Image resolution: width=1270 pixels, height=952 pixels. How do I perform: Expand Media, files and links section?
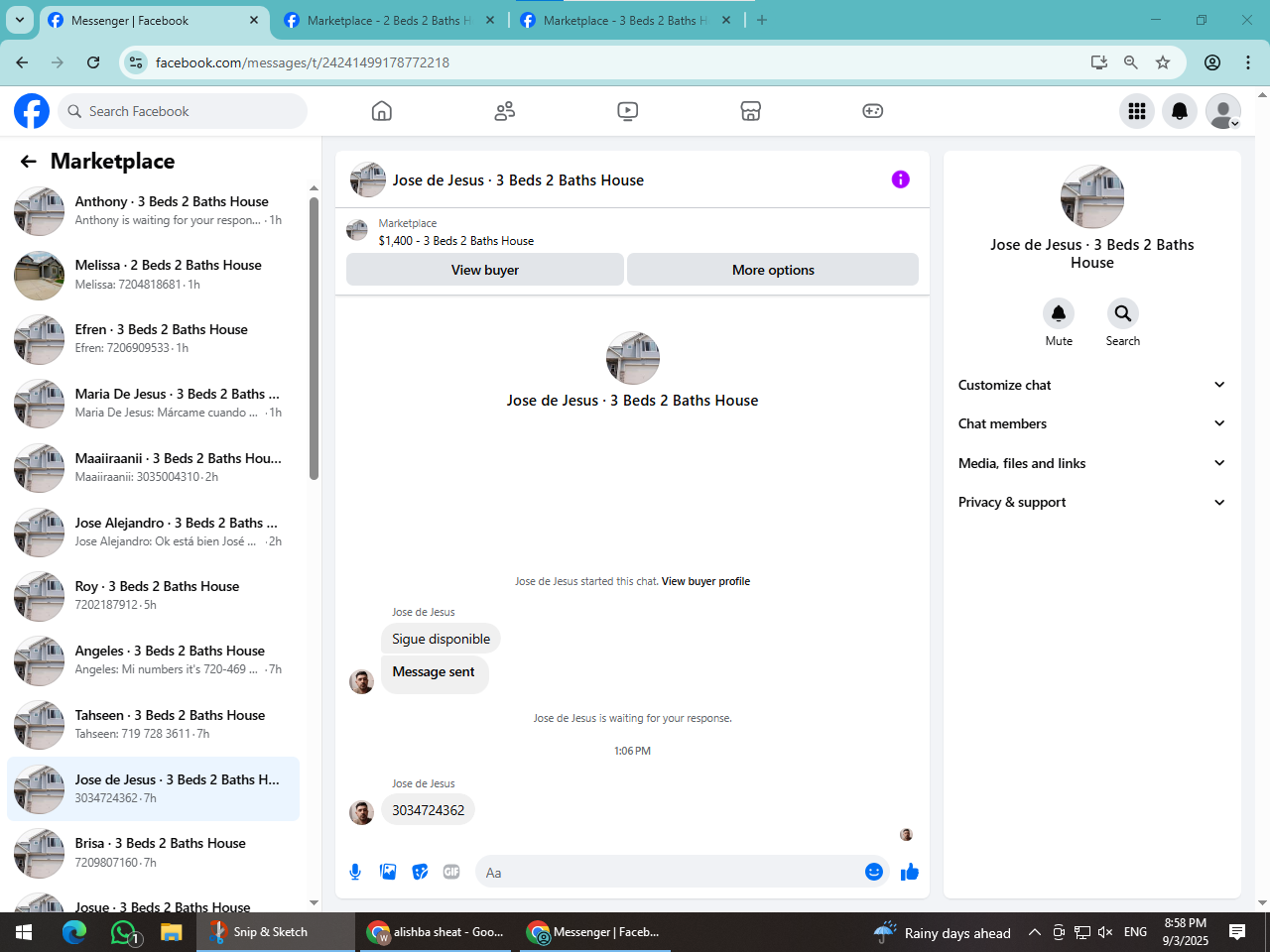[x=1092, y=463]
